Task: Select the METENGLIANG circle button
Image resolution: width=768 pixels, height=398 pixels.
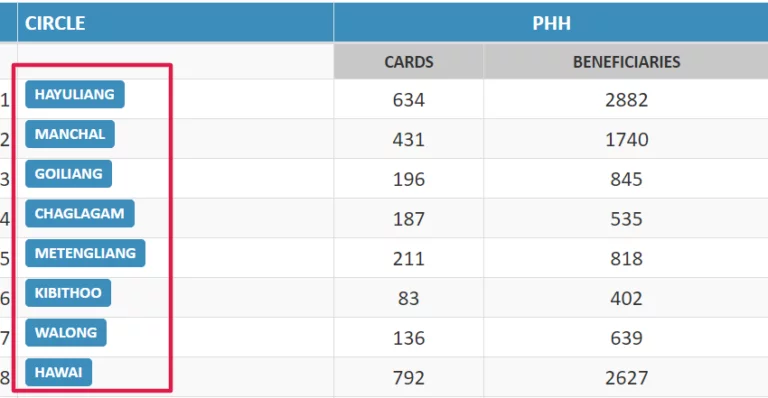Action: point(85,253)
